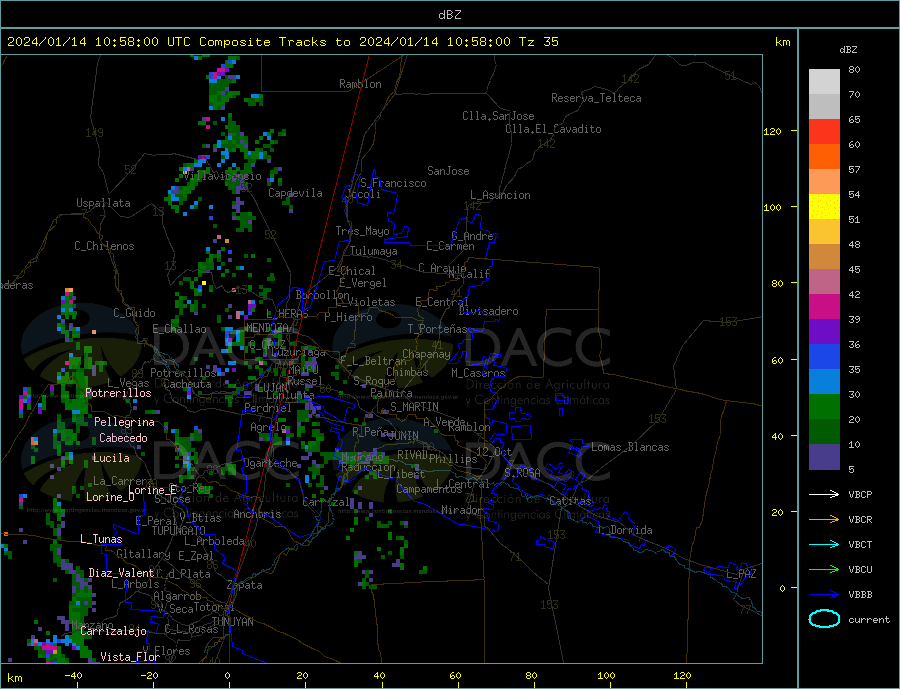Image resolution: width=900 pixels, height=689 pixels.
Task: Click the amber 51 dBZ legend swatch
Action: 824,231
